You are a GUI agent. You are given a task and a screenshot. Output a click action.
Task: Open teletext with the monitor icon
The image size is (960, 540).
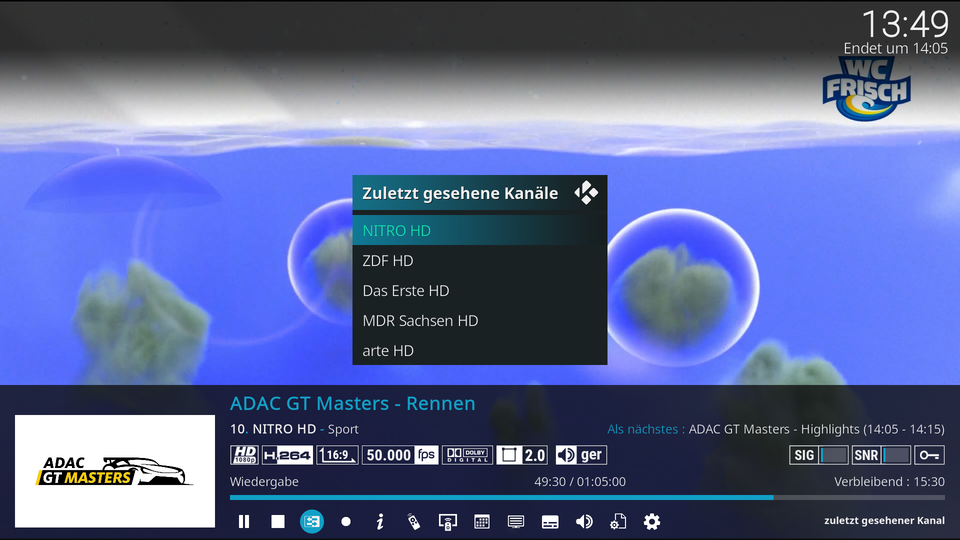pyautogui.click(x=516, y=522)
